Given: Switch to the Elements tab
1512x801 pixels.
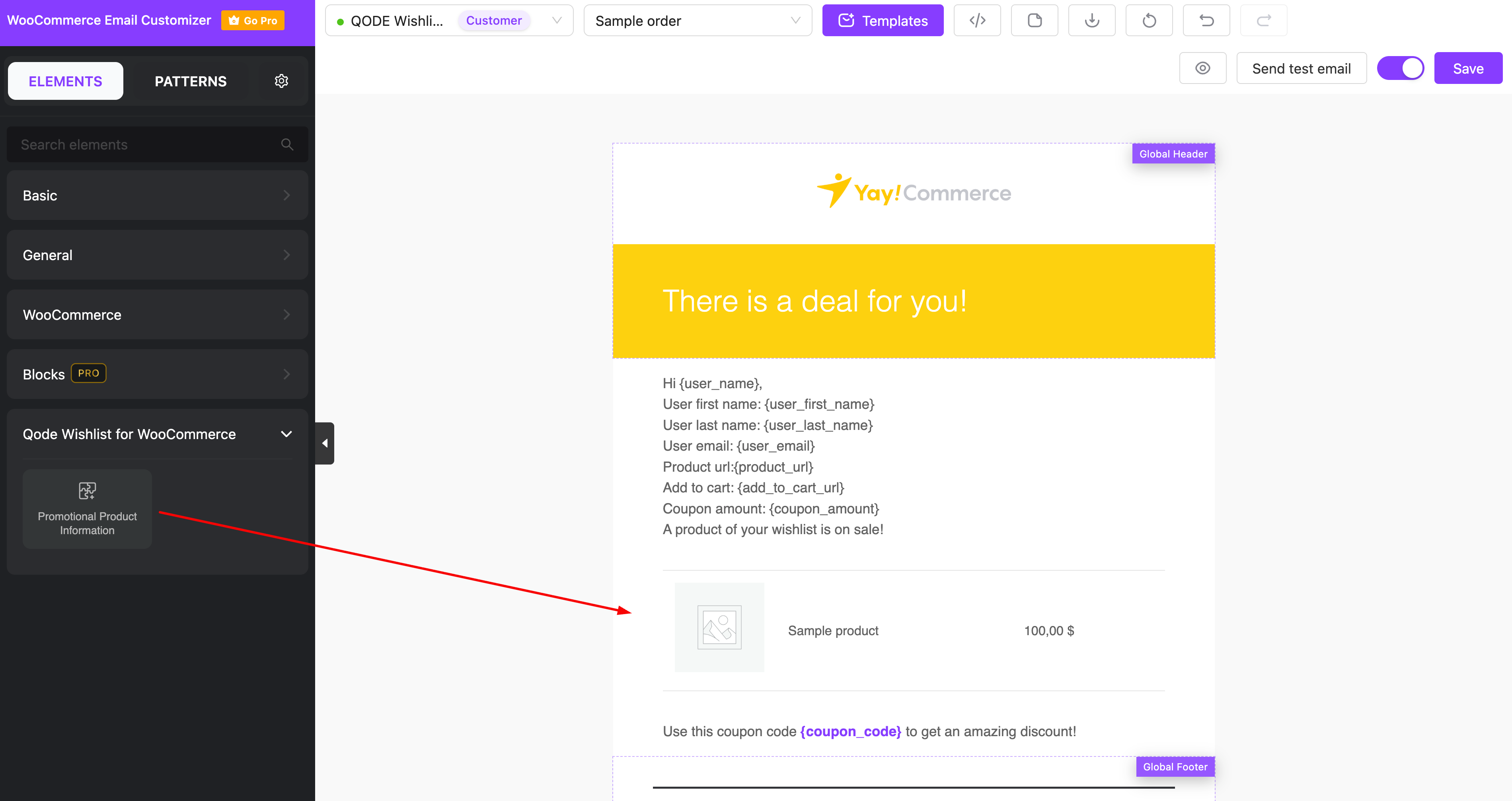Looking at the screenshot, I should (x=65, y=81).
